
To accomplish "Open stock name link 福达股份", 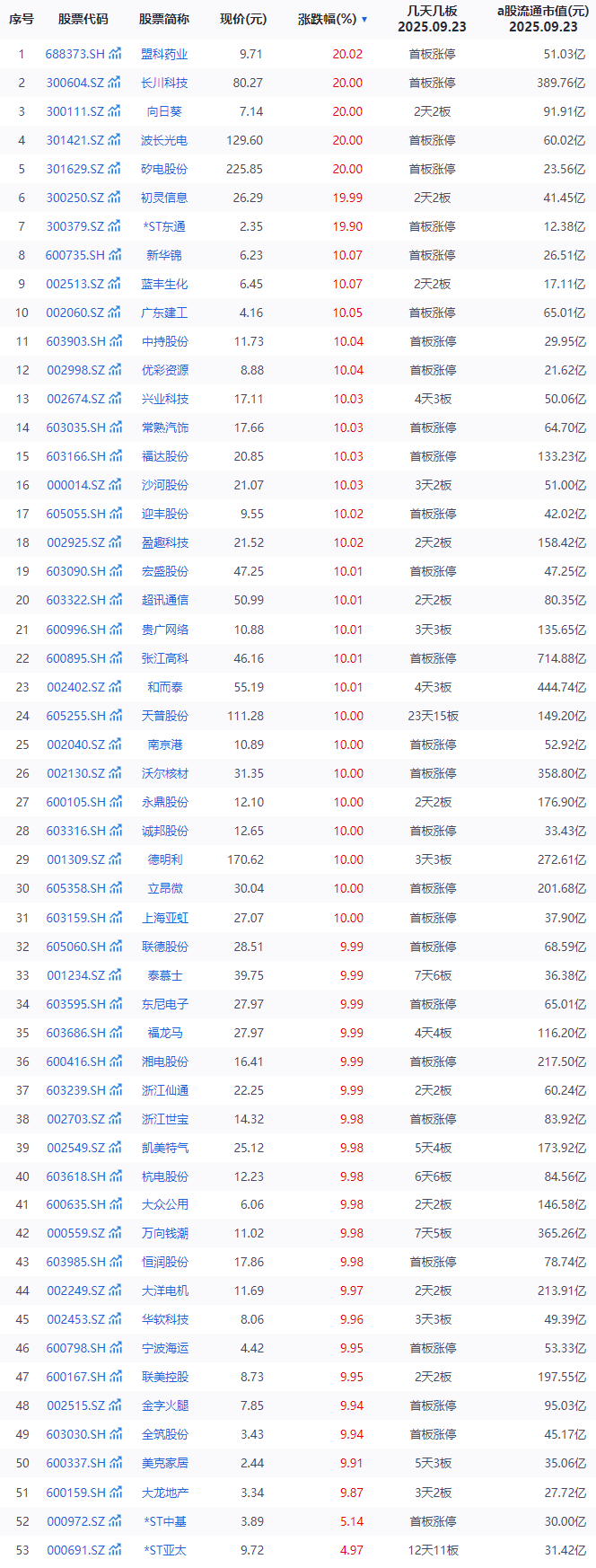I will point(165,456).
